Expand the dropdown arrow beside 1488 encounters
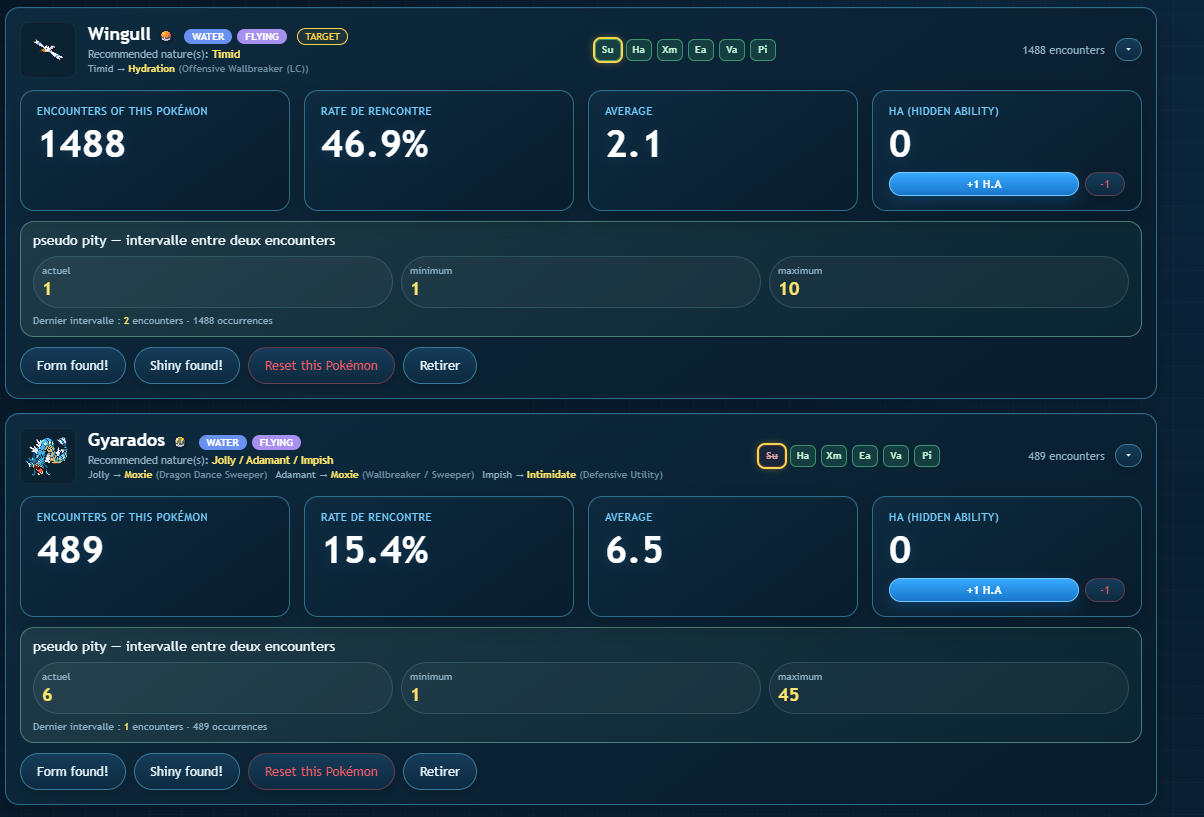This screenshot has width=1204, height=817. [x=1128, y=50]
